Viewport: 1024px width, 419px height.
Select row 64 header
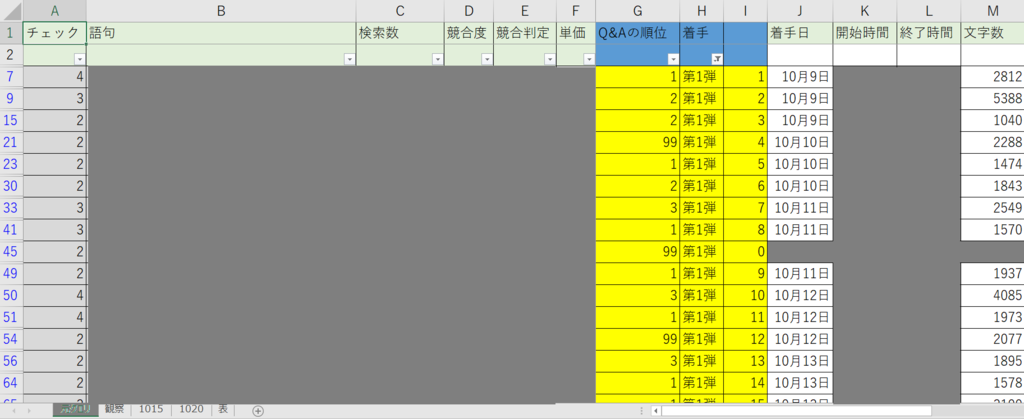11,382
